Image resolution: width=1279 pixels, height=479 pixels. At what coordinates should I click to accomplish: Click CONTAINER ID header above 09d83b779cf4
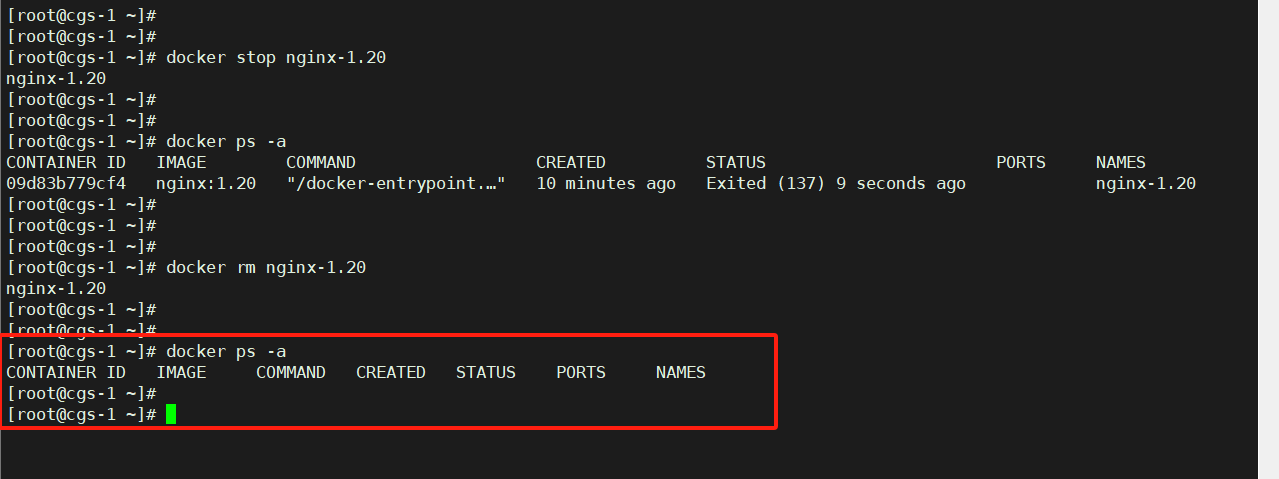pyautogui.click(x=66, y=162)
